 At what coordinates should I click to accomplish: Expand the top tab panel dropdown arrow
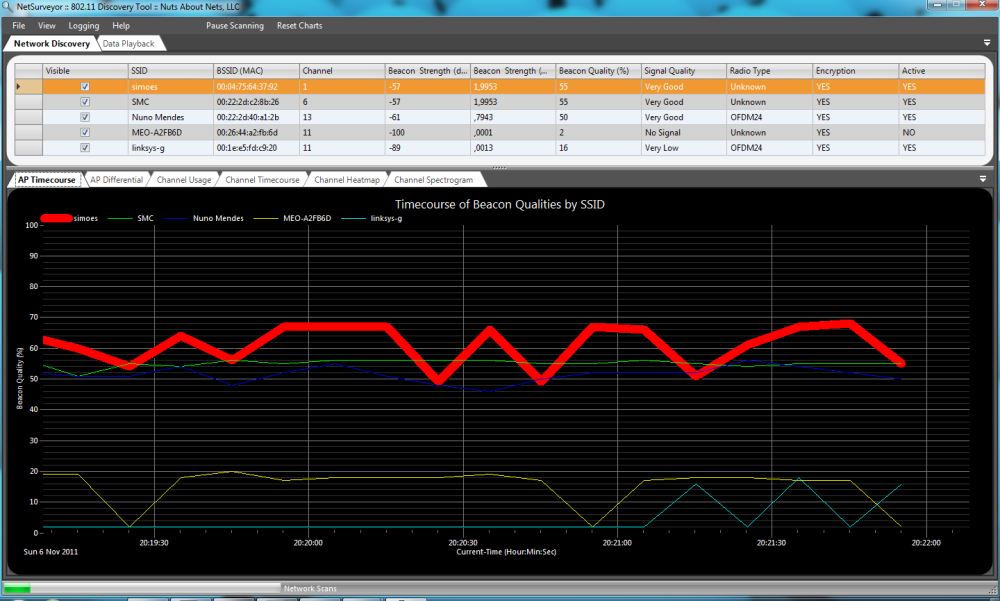[987, 43]
